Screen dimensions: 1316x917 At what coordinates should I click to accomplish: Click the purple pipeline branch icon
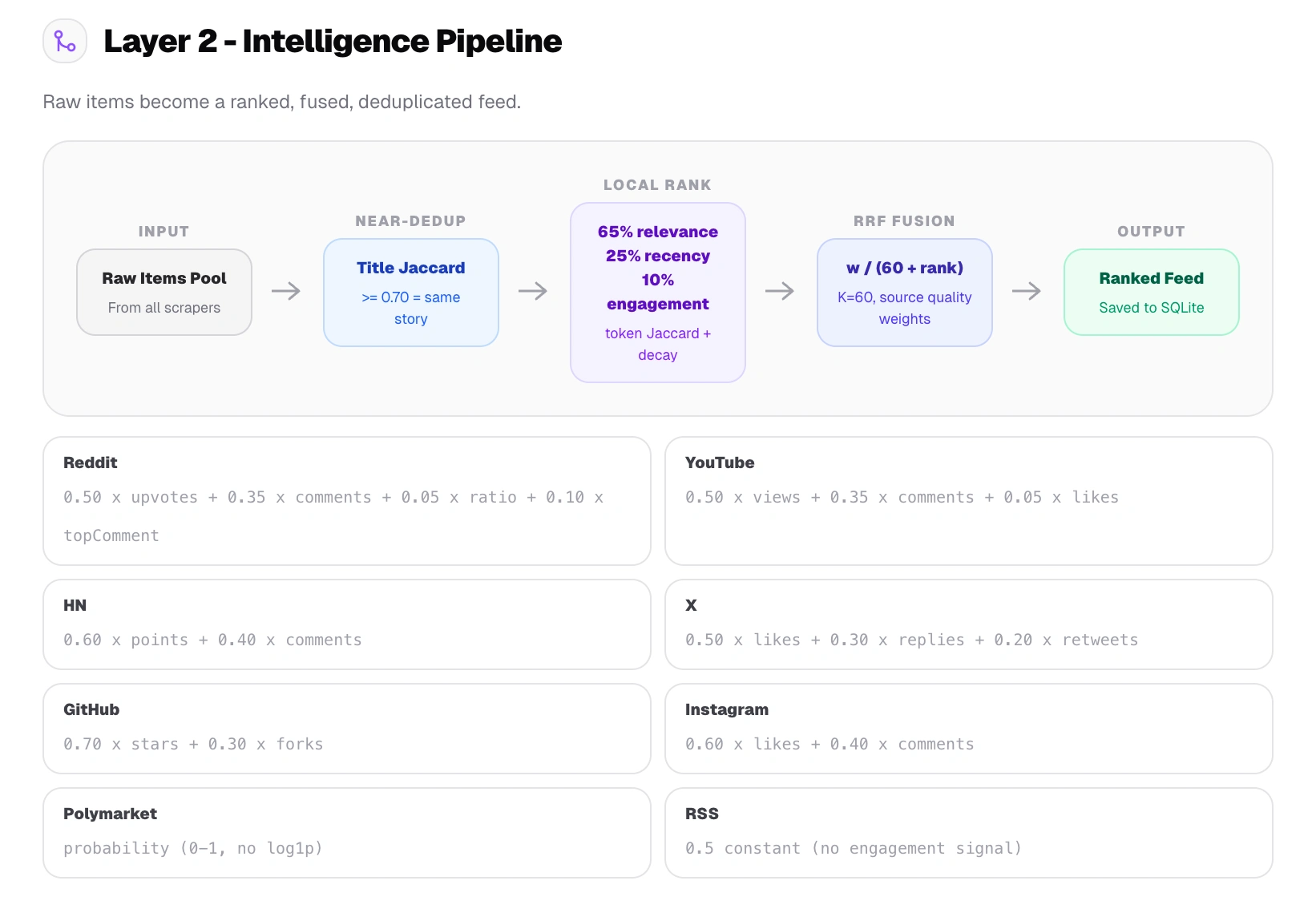(65, 41)
